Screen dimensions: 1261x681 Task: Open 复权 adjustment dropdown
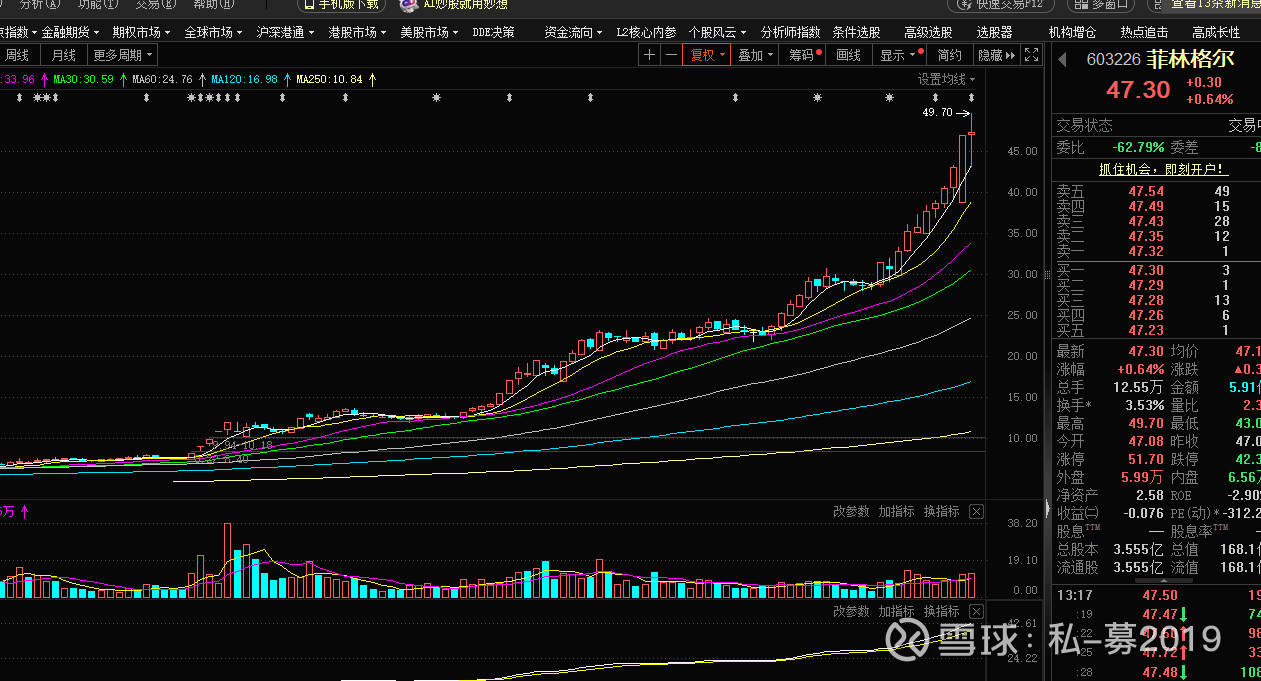pos(705,55)
